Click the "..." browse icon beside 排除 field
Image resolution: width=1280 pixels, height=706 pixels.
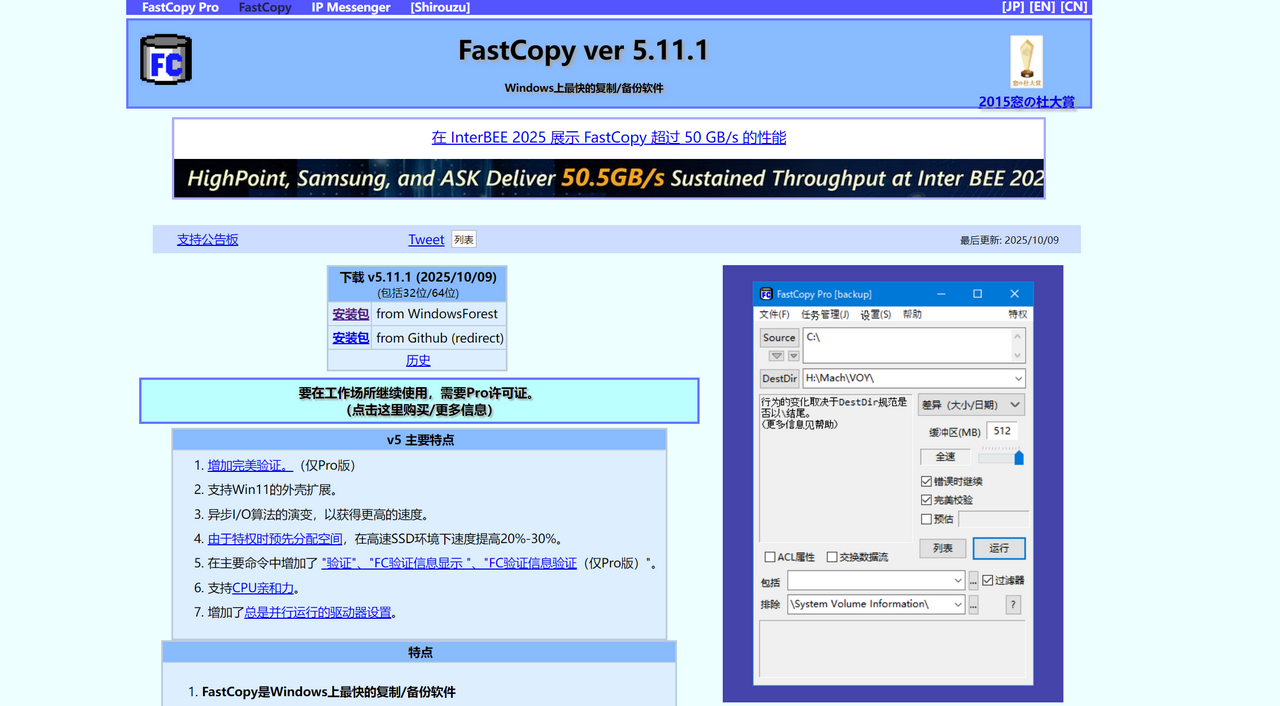click(x=974, y=603)
